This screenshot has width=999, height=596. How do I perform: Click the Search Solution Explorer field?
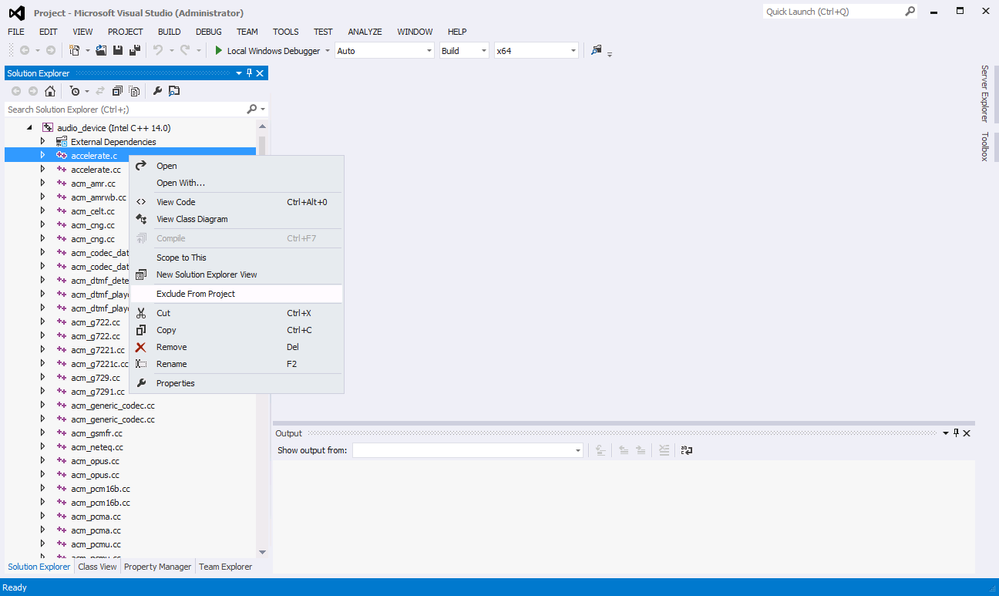[125, 110]
